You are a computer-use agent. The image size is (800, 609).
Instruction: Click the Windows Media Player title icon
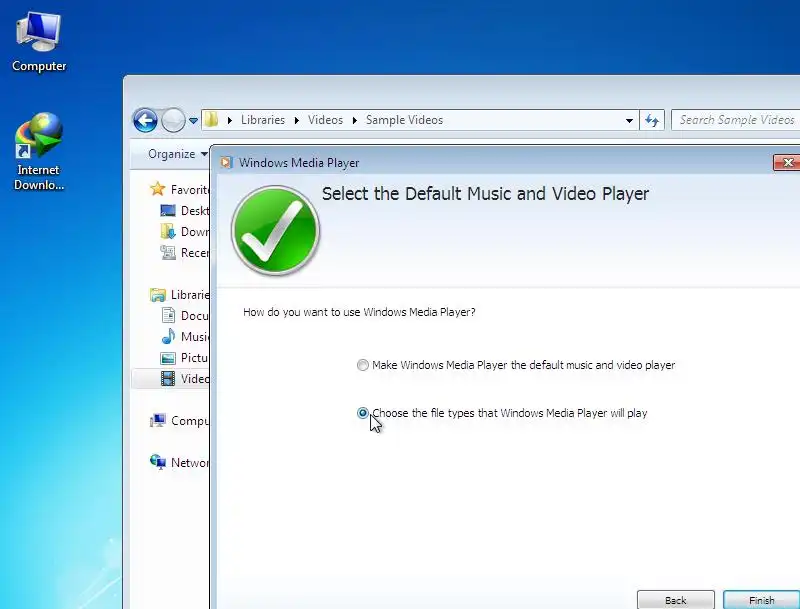tap(226, 163)
